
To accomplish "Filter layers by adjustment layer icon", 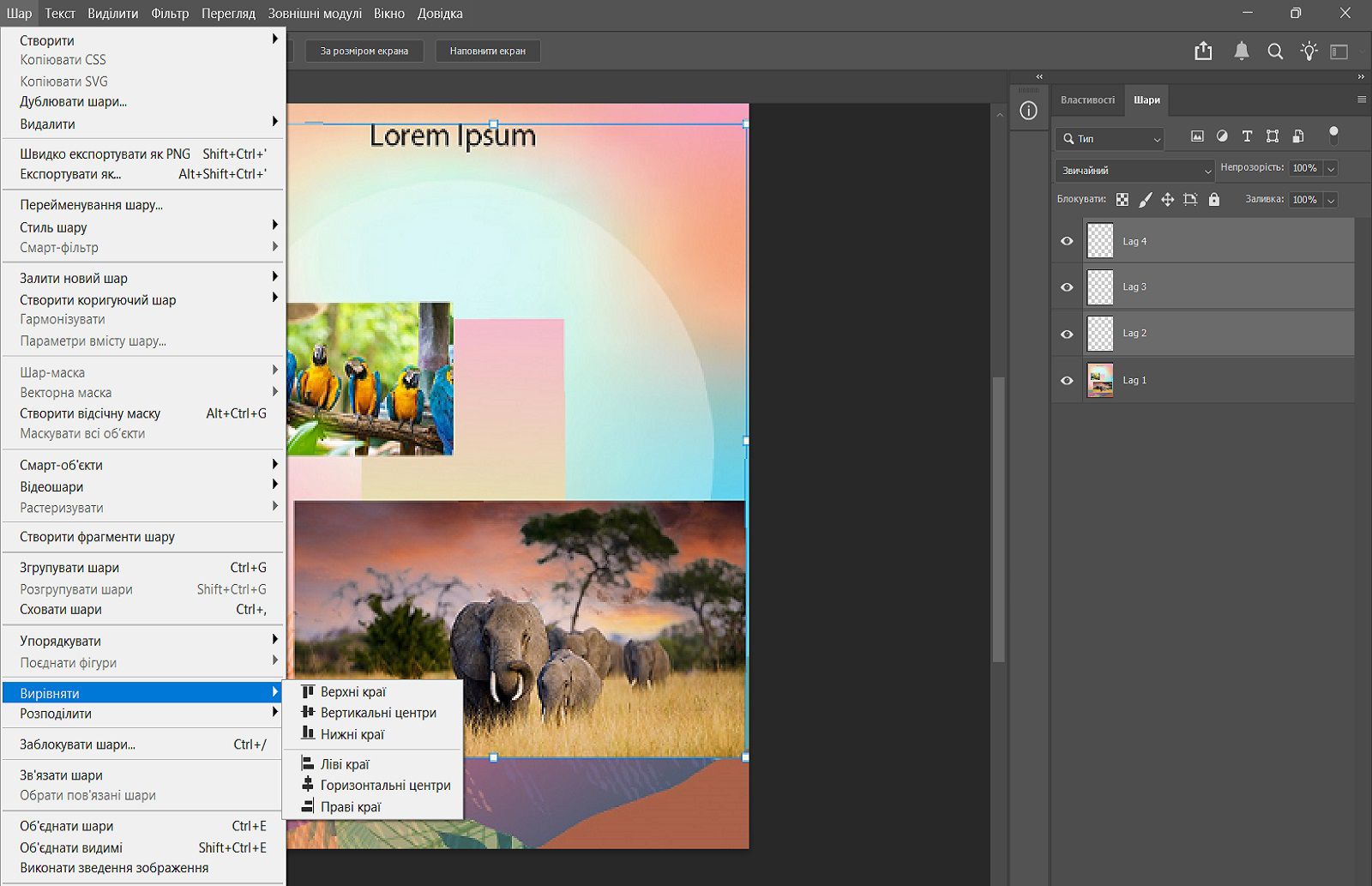I will [x=1222, y=136].
